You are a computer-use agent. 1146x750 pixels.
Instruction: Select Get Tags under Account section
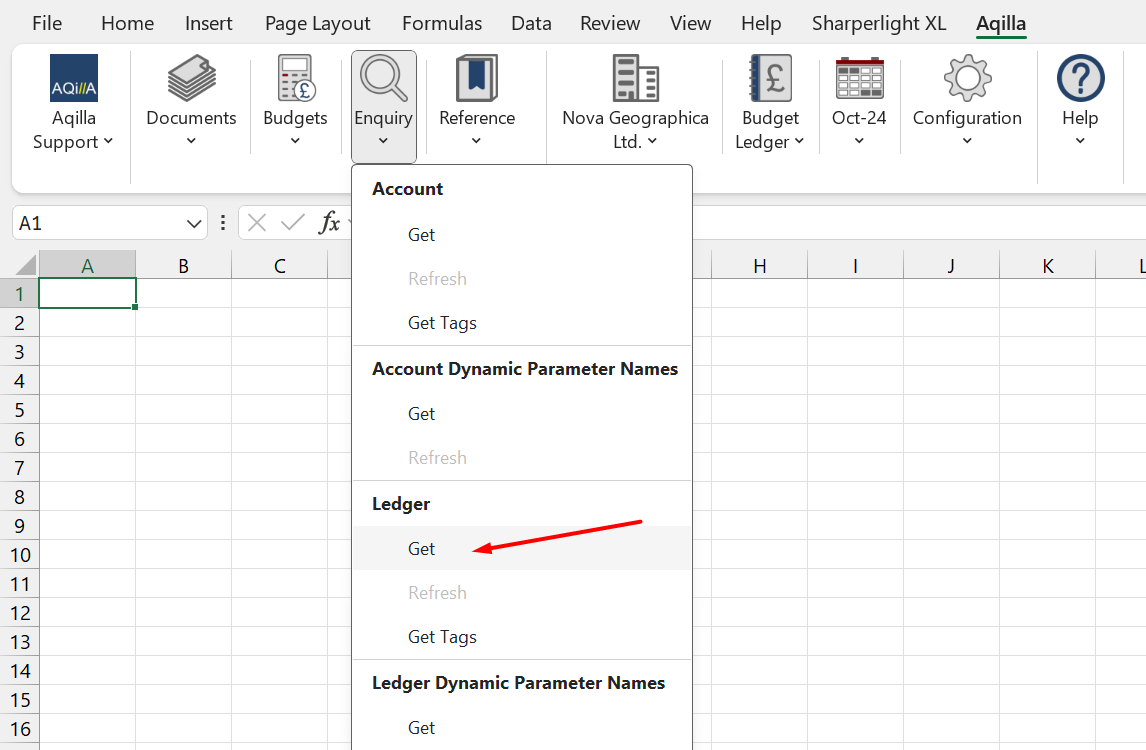[442, 323]
